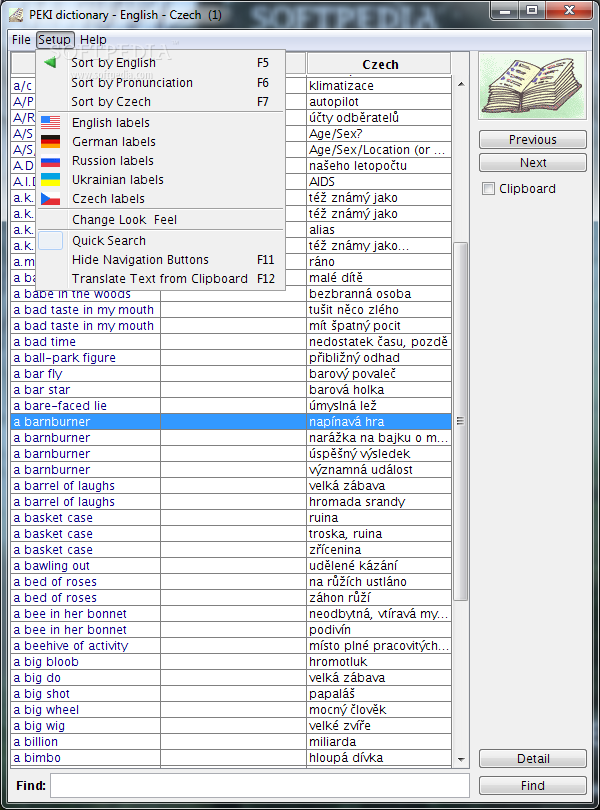Click the Detail button
This screenshot has height=810, width=600.
[x=533, y=758]
